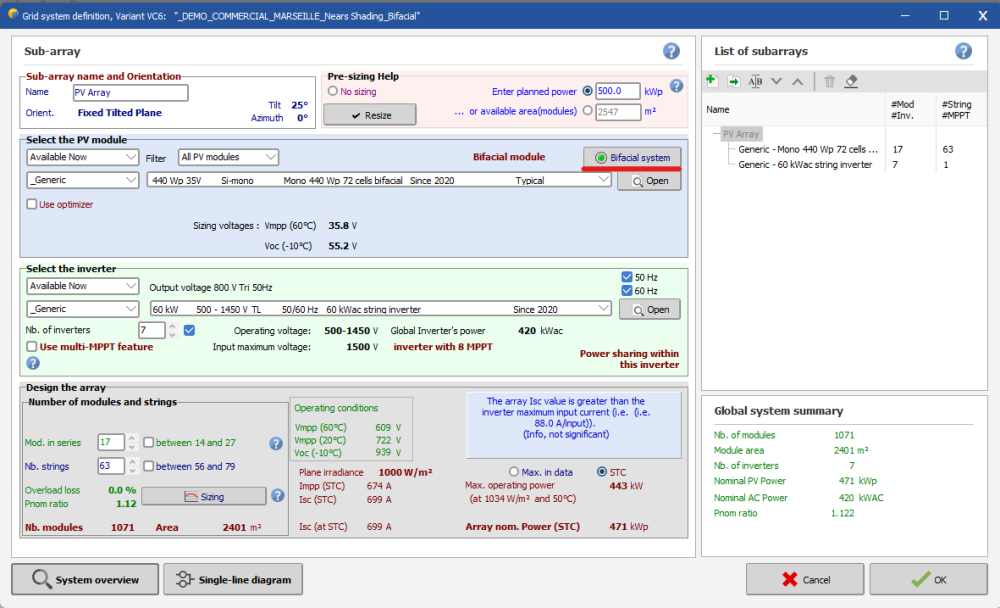Add a new subarray with the green plus icon
The width and height of the screenshot is (1000, 608).
[711, 81]
